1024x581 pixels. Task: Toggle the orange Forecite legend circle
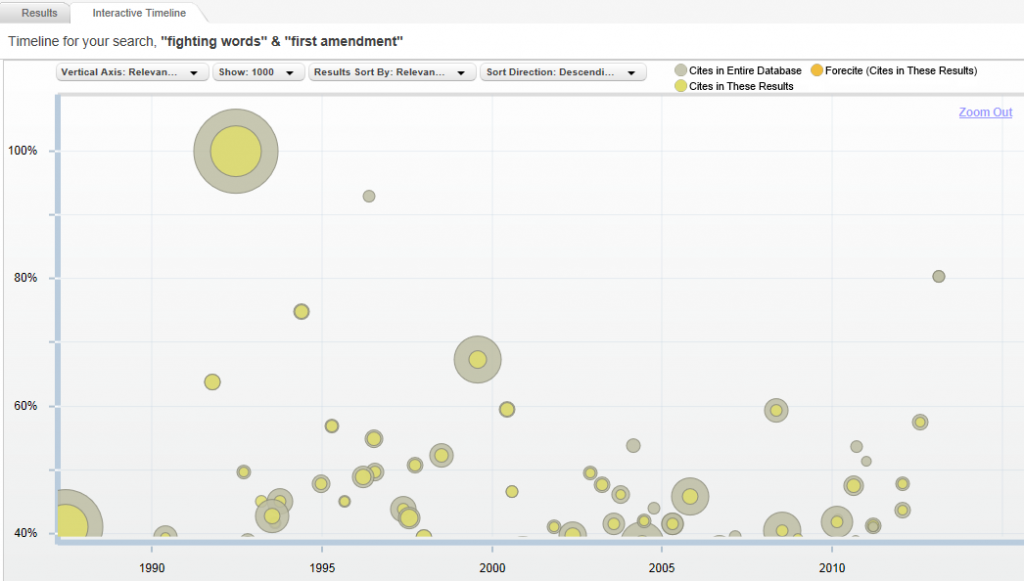(x=816, y=71)
